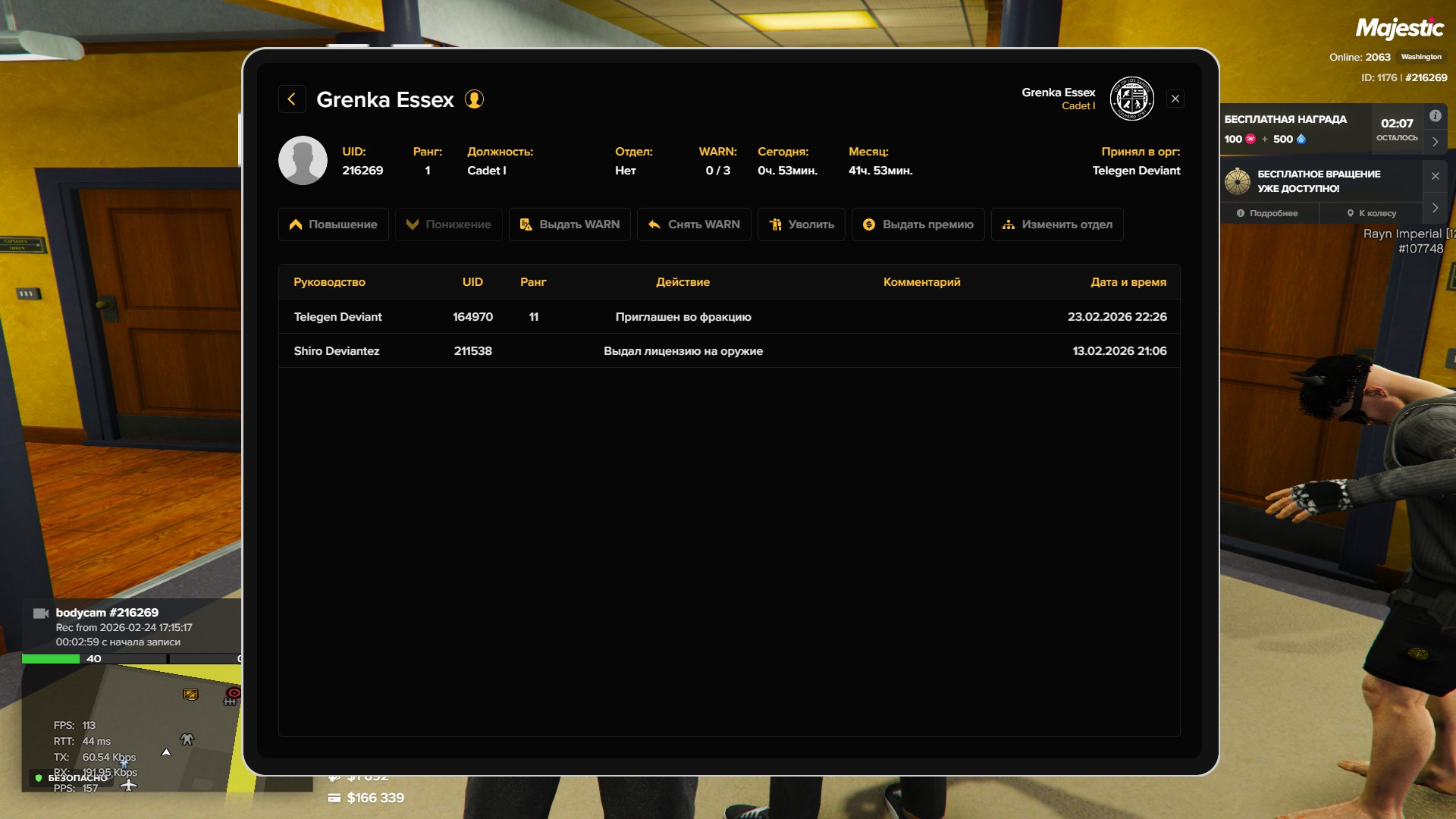
Task: Click the back arrow next to Grenka Essex
Action: pyautogui.click(x=292, y=99)
